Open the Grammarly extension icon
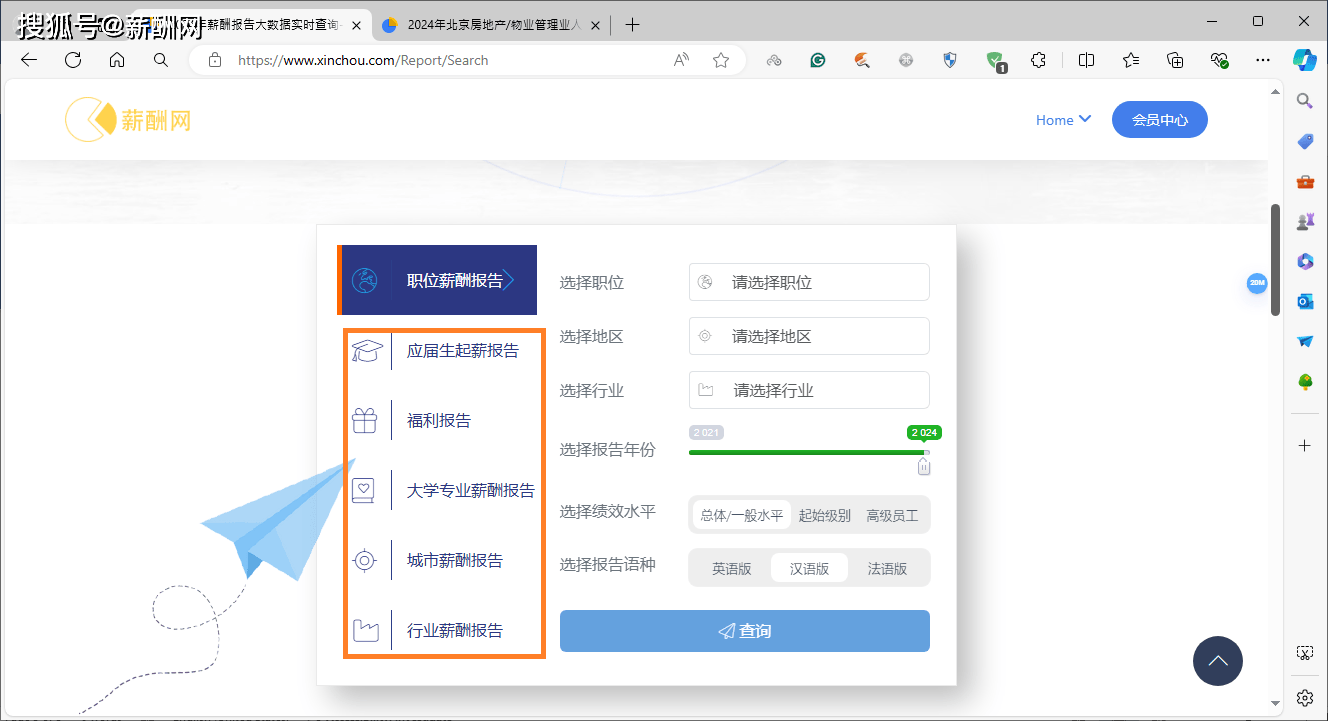 pyautogui.click(x=818, y=60)
